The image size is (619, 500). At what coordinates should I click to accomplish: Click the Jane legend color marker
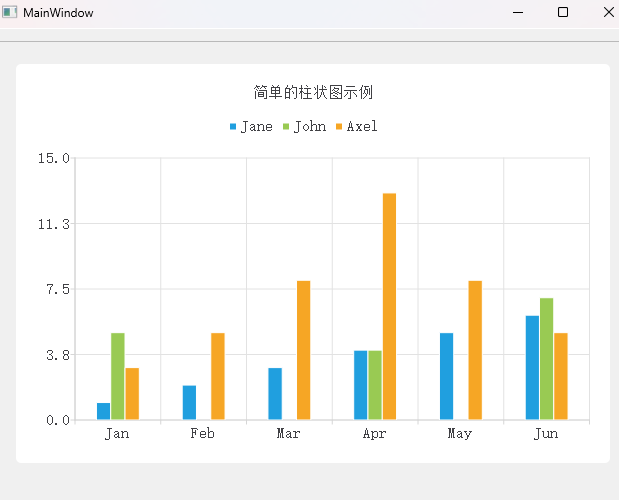click(233, 127)
